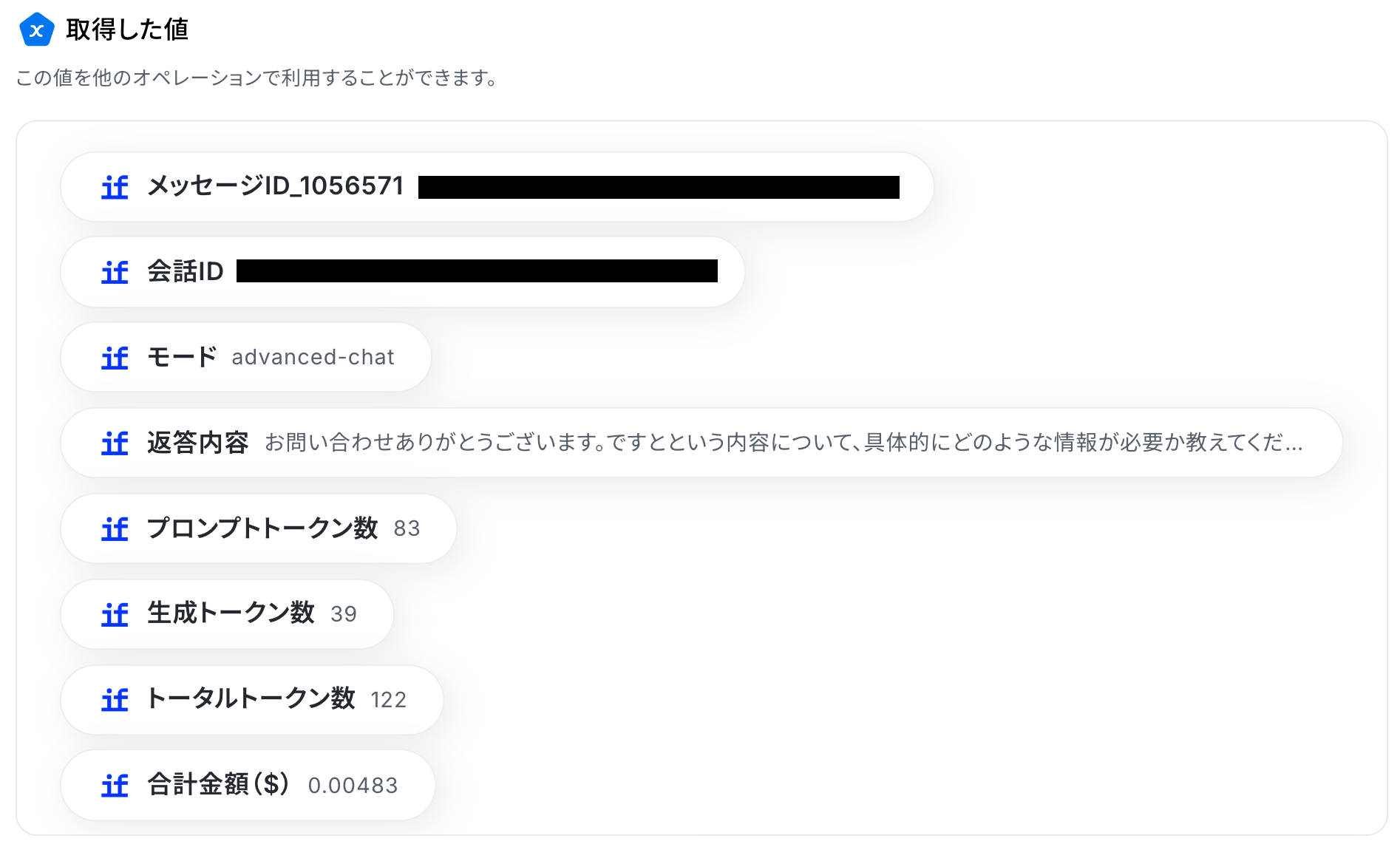Click the icon on the トータルトークン数 chip
The image size is (1400, 844).
pyautogui.click(x=115, y=700)
